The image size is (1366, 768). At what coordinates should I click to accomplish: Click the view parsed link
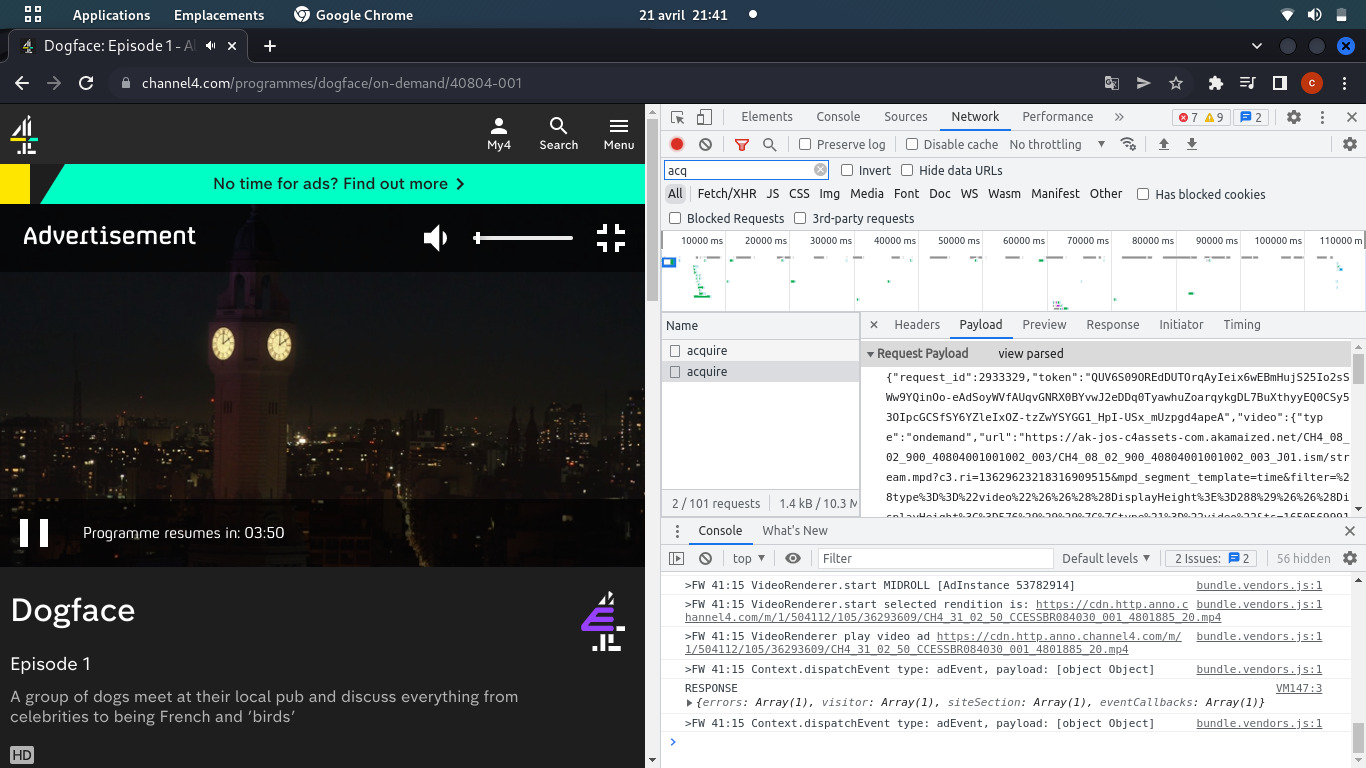1030,354
